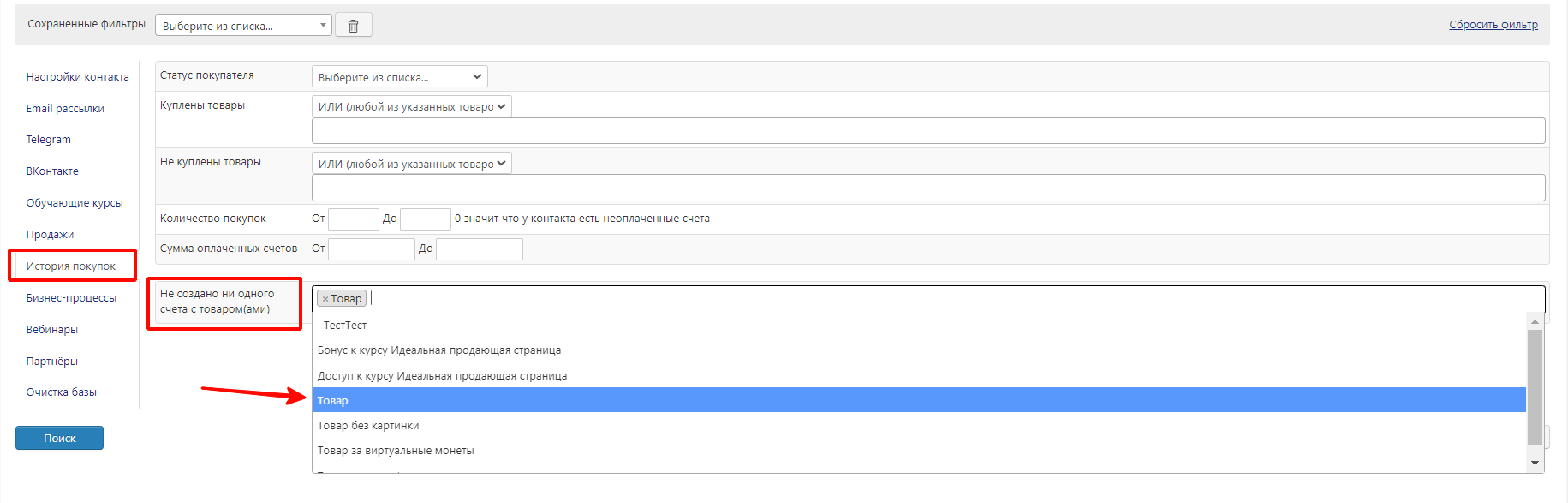Select highlighted Товар option in list

point(332,400)
